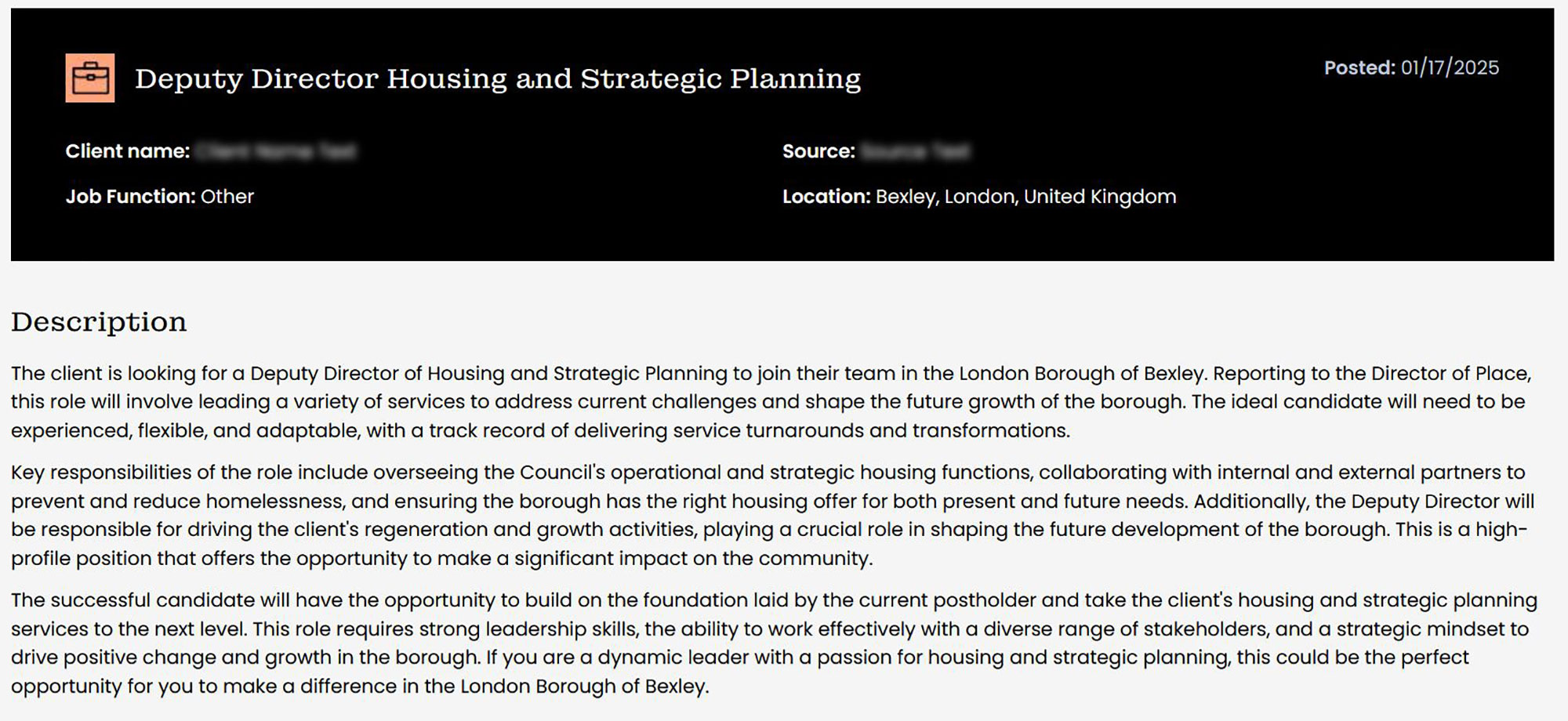
Task: Click the orange briefcase icon
Action: pyautogui.click(x=90, y=78)
